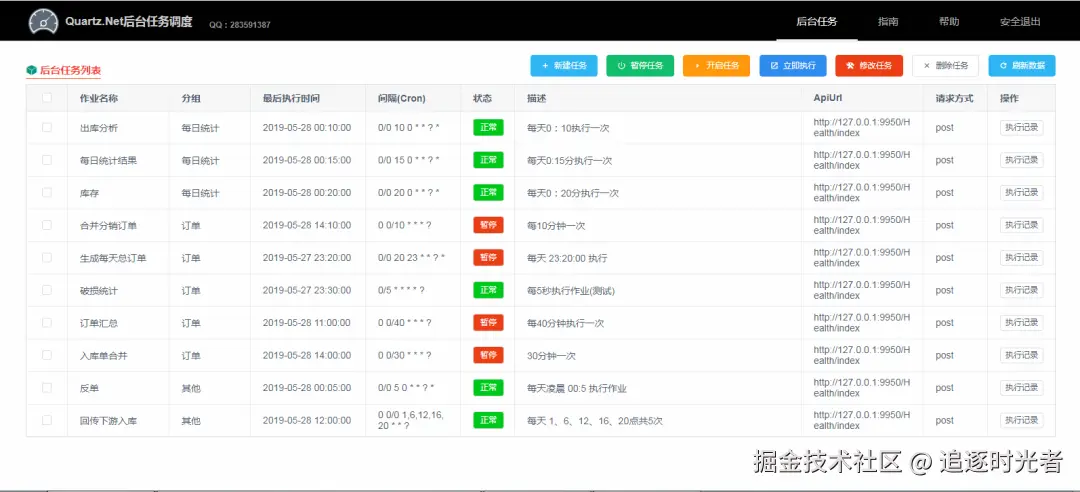Click the 暂停任务 button

[x=640, y=65]
